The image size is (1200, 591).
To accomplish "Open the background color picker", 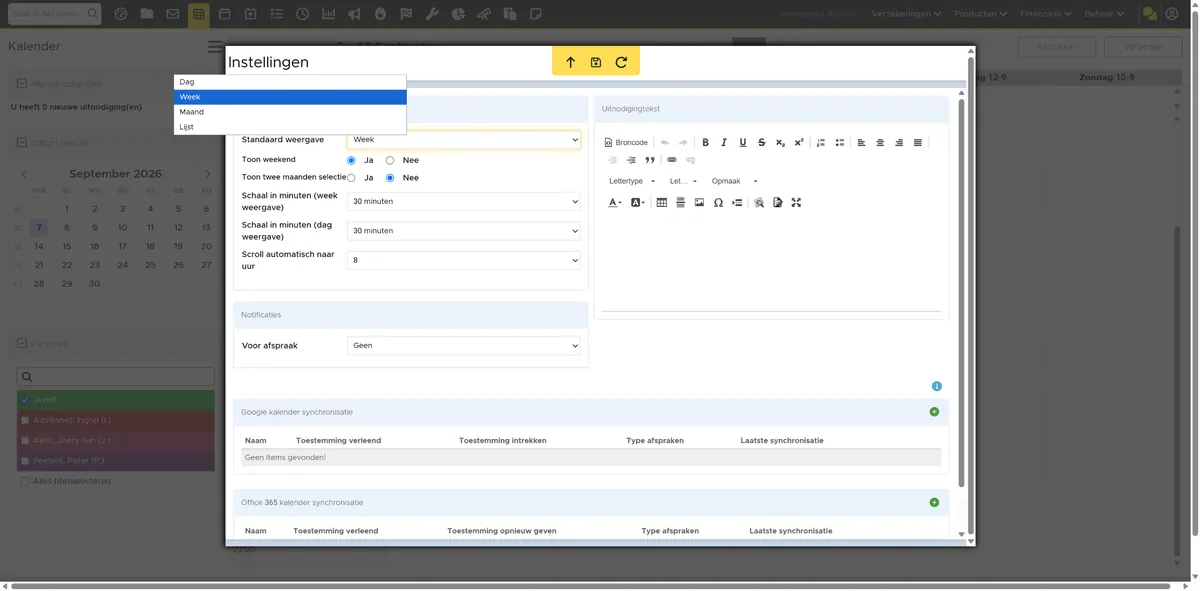I will (637, 203).
